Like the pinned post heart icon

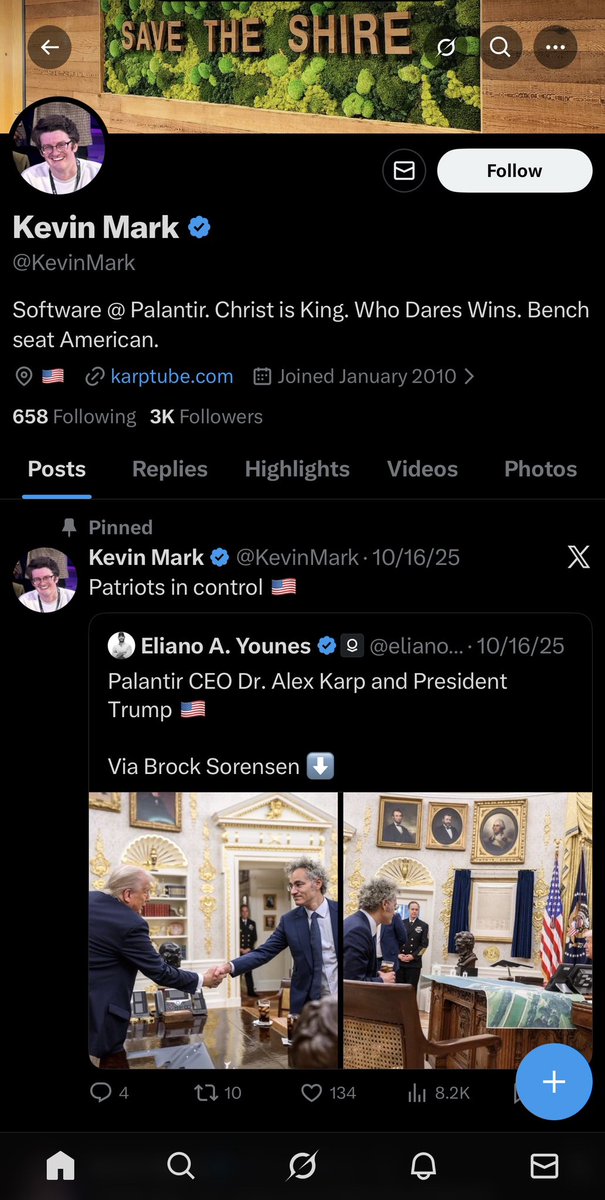(312, 1093)
